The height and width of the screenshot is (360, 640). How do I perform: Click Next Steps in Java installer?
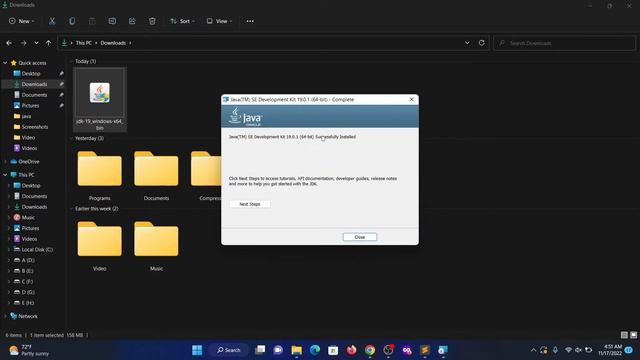[250, 204]
